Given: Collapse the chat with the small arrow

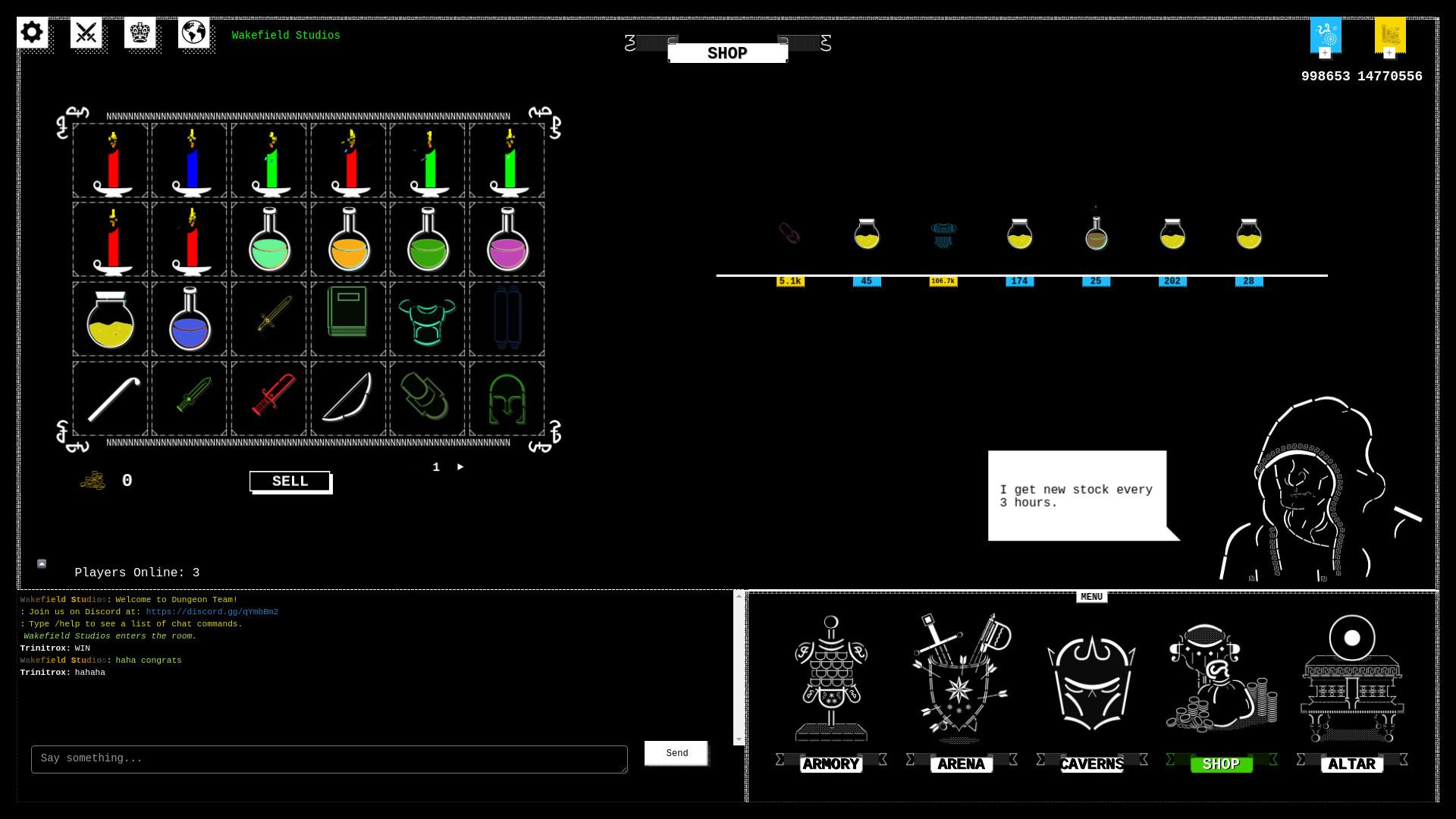Looking at the screenshot, I should pos(40,563).
